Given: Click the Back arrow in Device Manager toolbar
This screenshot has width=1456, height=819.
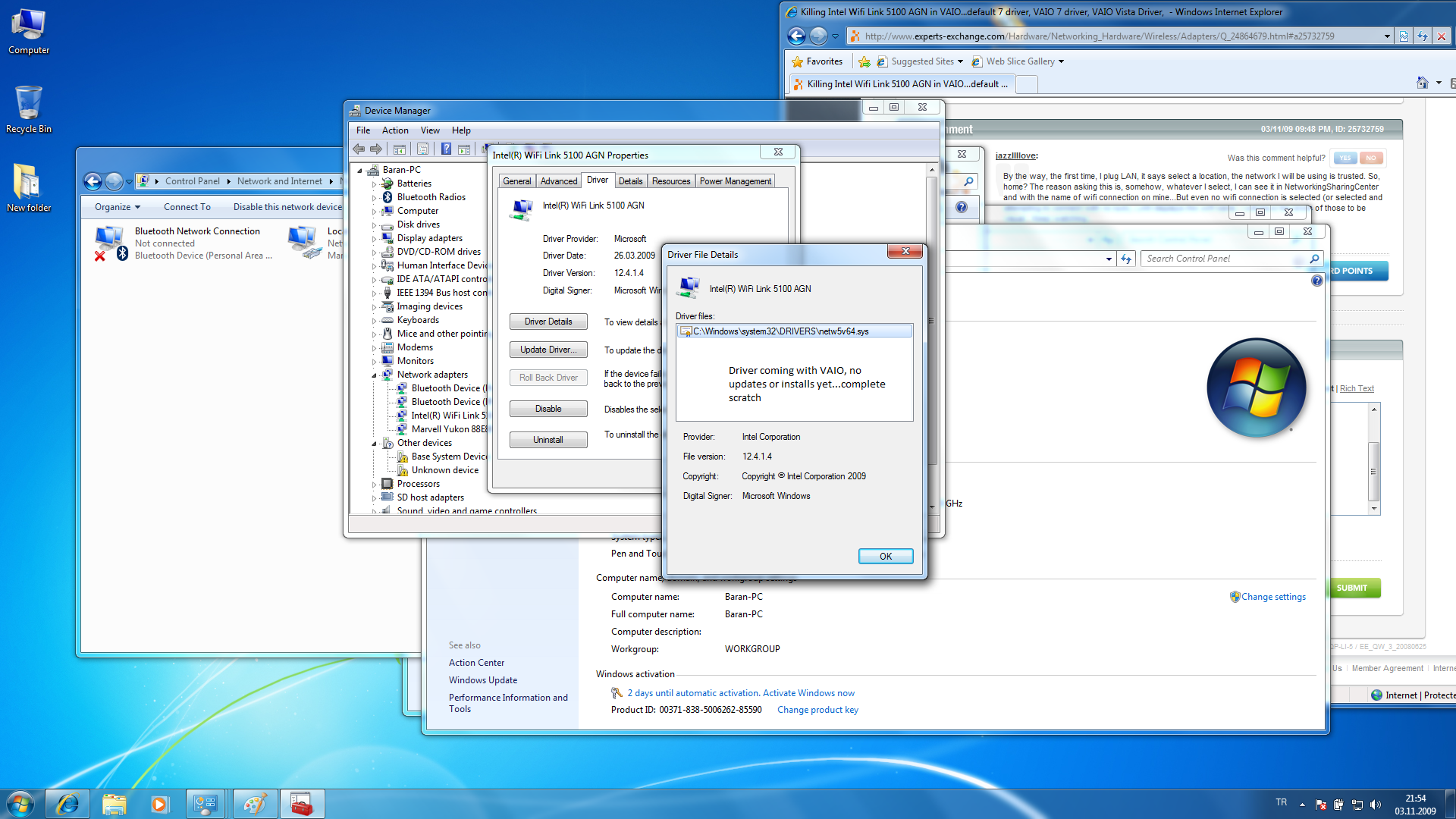Looking at the screenshot, I should coord(359,149).
